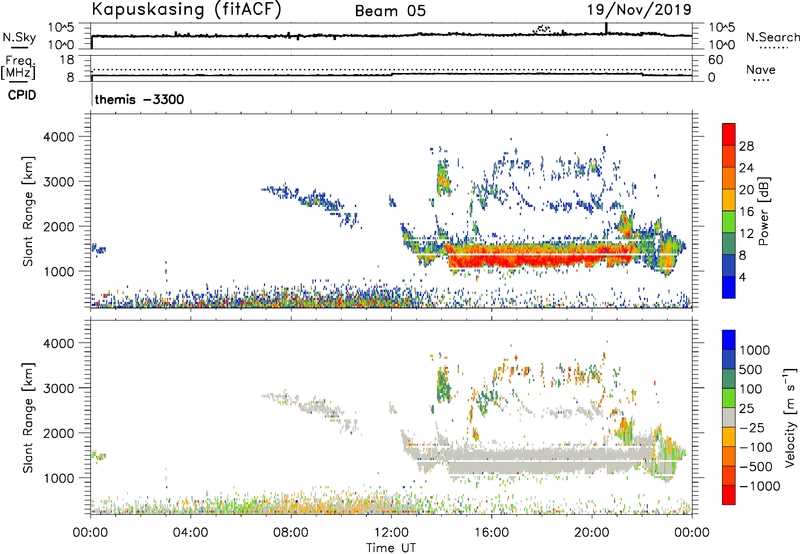
Task: Click the -25 velocity colorbar label
Action: [752, 427]
